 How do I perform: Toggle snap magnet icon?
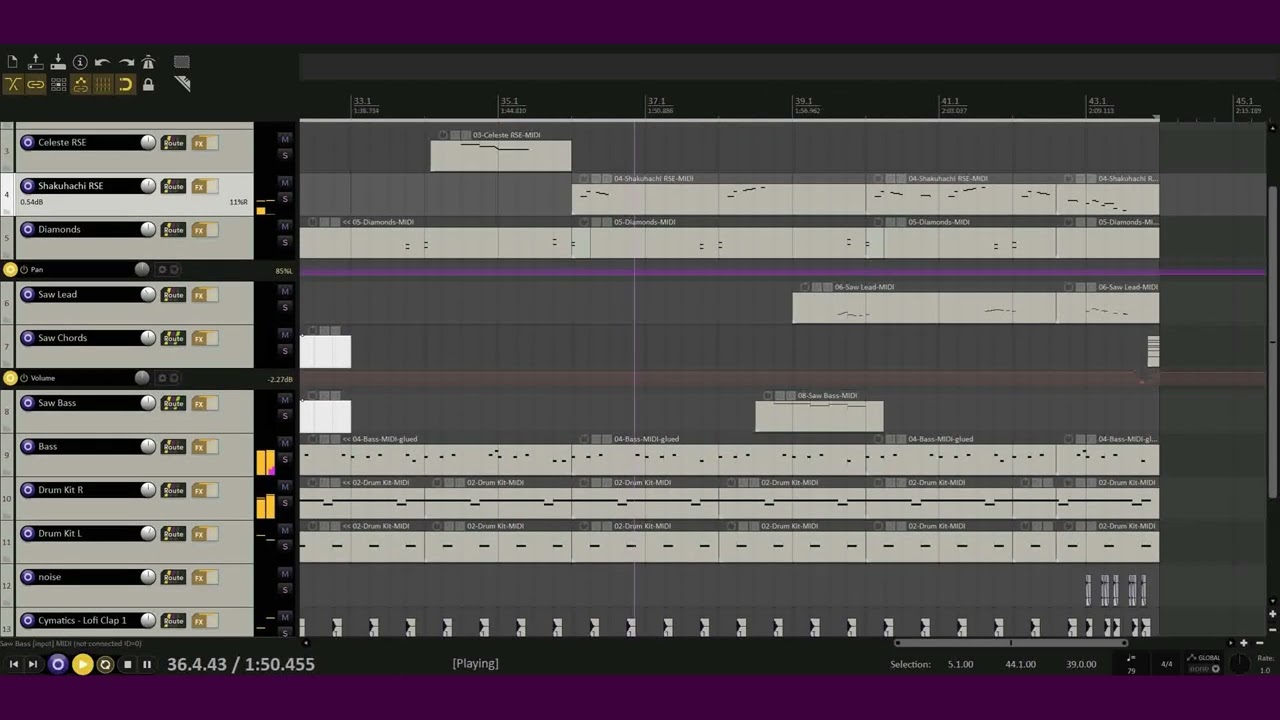(x=126, y=85)
